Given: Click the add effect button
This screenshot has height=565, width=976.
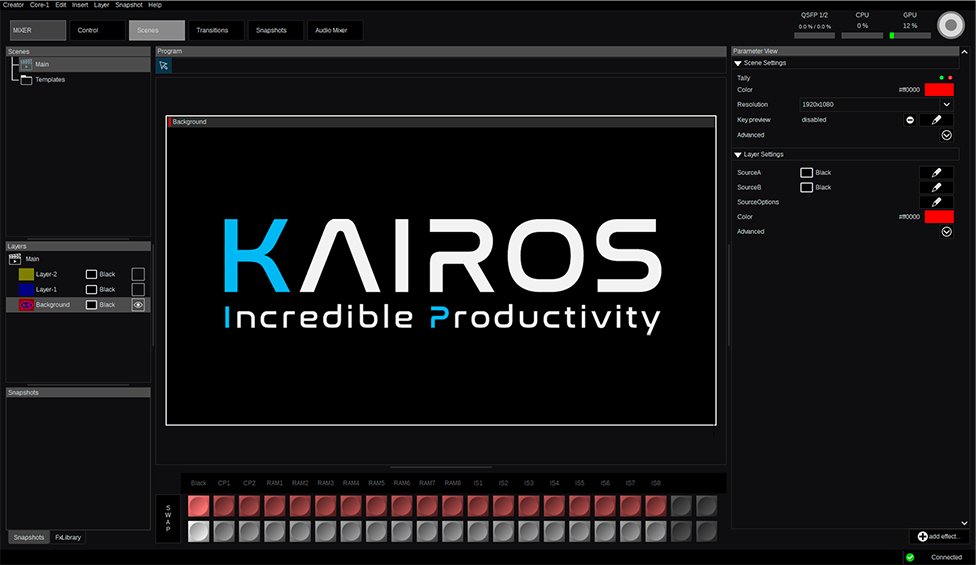Looking at the screenshot, I should click(x=939, y=536).
